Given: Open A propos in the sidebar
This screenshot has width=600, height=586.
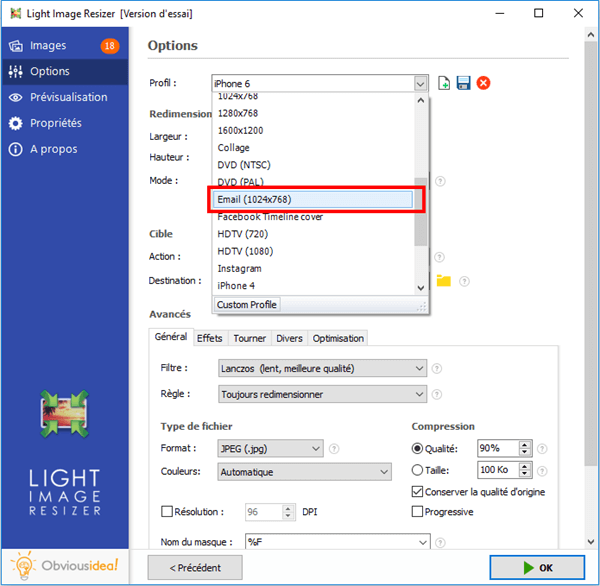Looking at the screenshot, I should [64, 149].
